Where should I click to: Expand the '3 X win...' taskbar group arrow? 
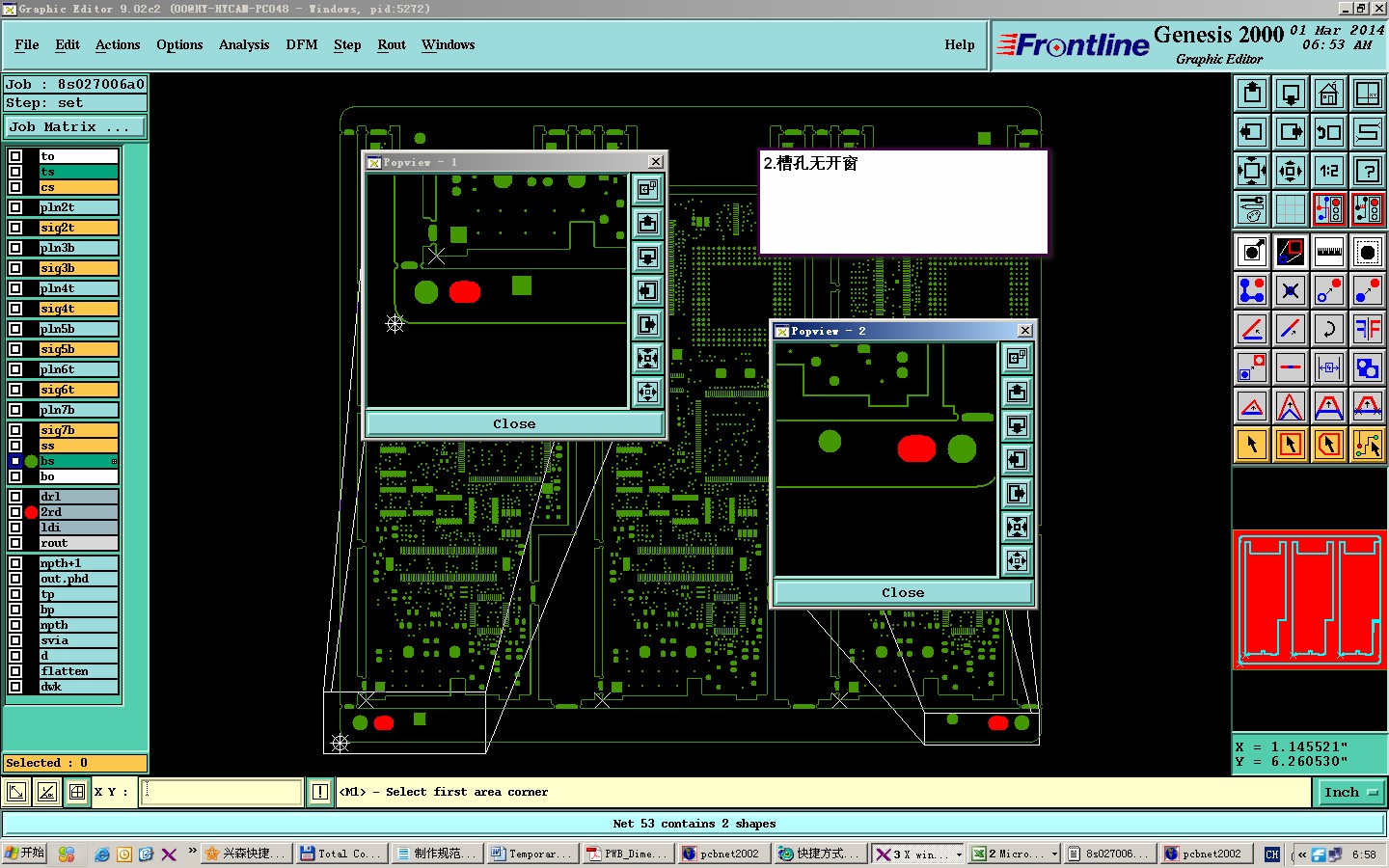958,854
